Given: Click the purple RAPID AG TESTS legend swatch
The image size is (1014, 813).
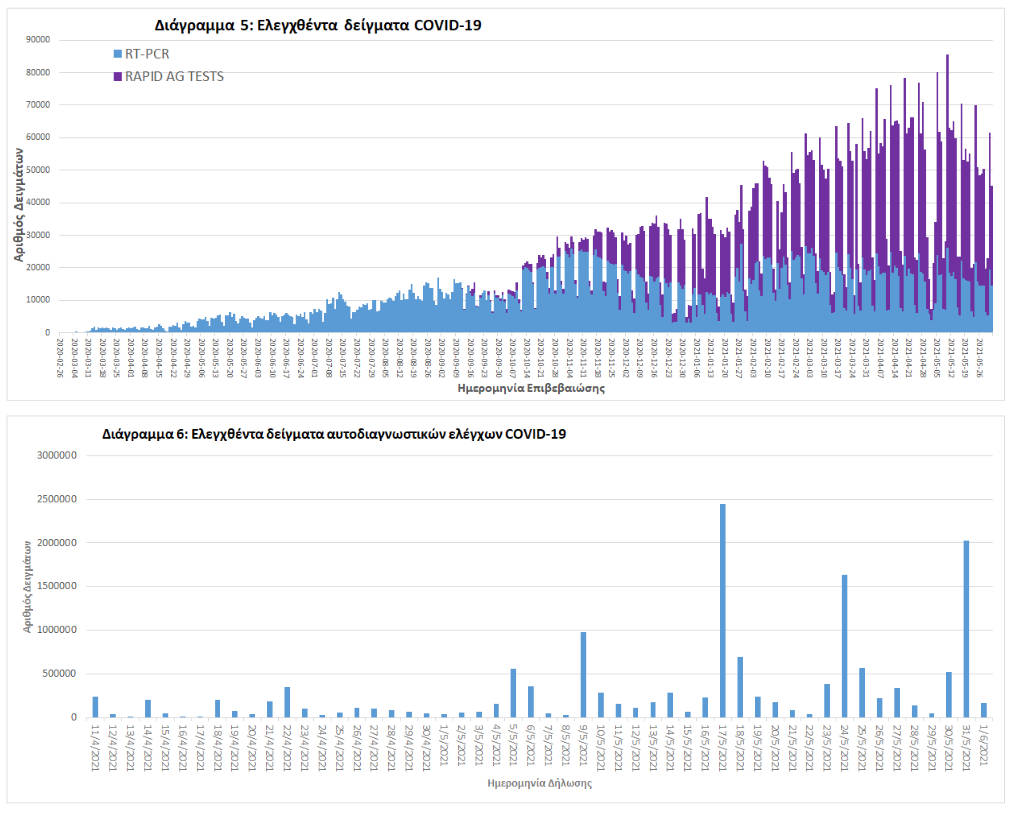Looking at the screenshot, I should pyautogui.click(x=117, y=76).
